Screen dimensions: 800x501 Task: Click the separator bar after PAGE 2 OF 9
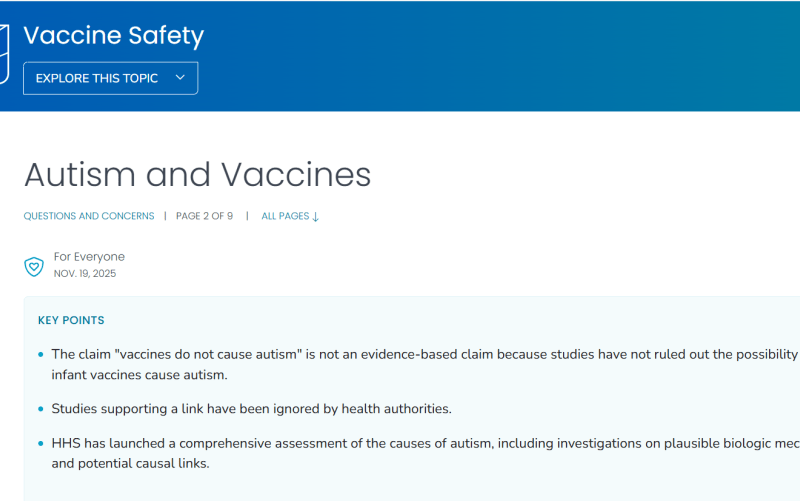[x=247, y=216]
